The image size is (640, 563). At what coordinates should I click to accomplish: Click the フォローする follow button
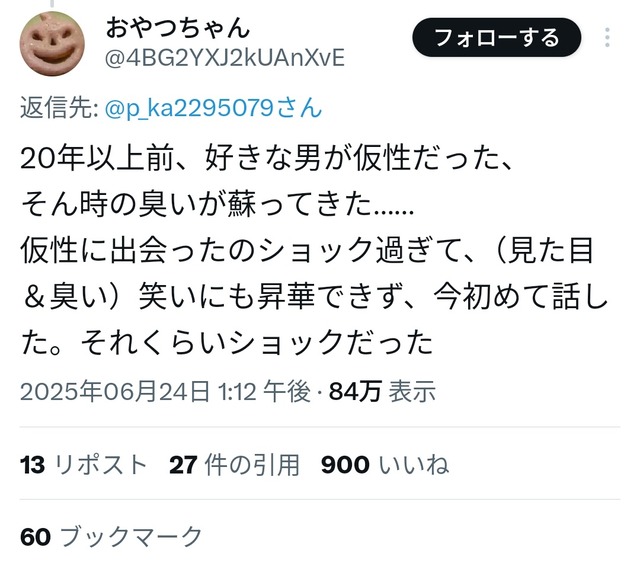click(497, 38)
